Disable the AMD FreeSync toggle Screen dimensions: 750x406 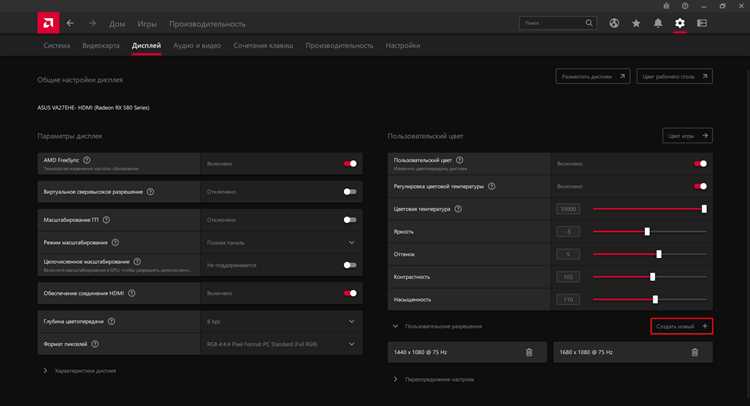(350, 164)
